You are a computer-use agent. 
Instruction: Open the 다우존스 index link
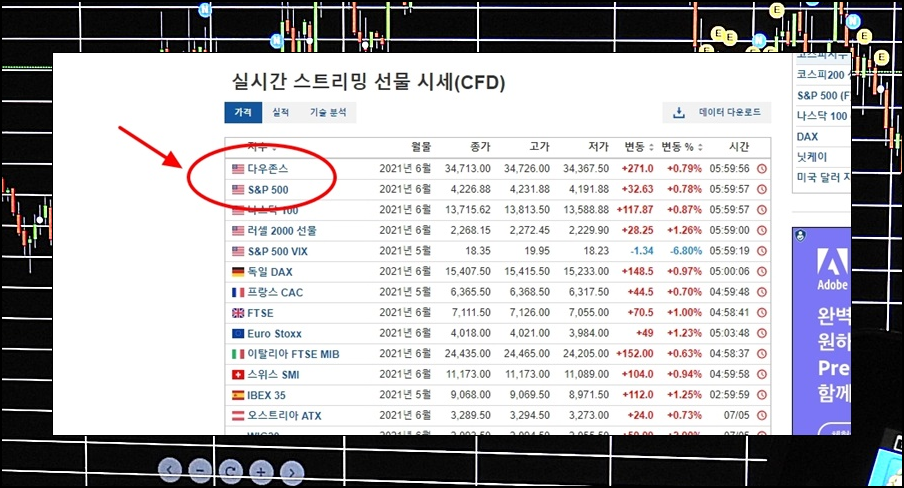point(268,169)
